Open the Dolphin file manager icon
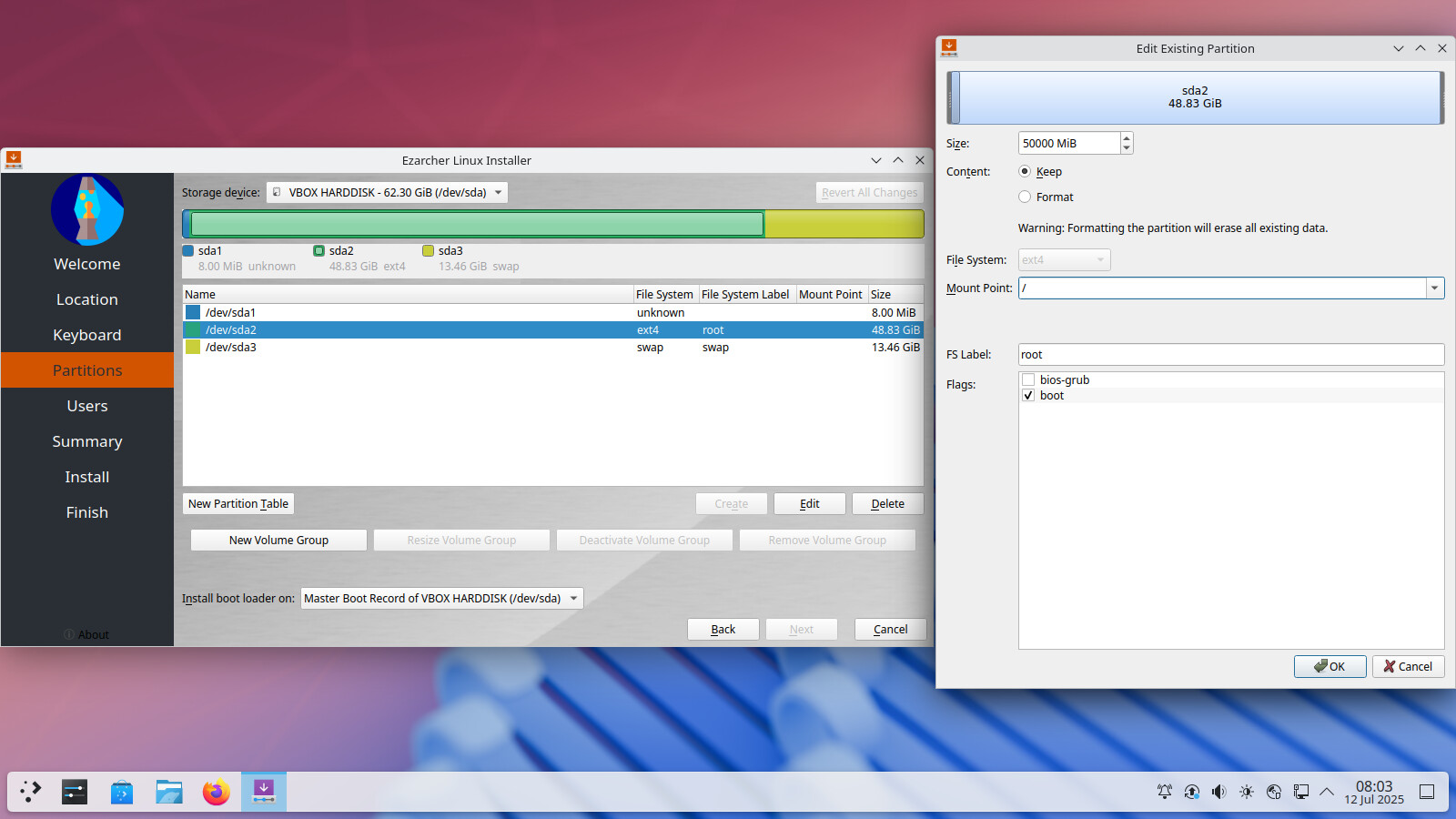Image resolution: width=1456 pixels, height=819 pixels. click(168, 792)
